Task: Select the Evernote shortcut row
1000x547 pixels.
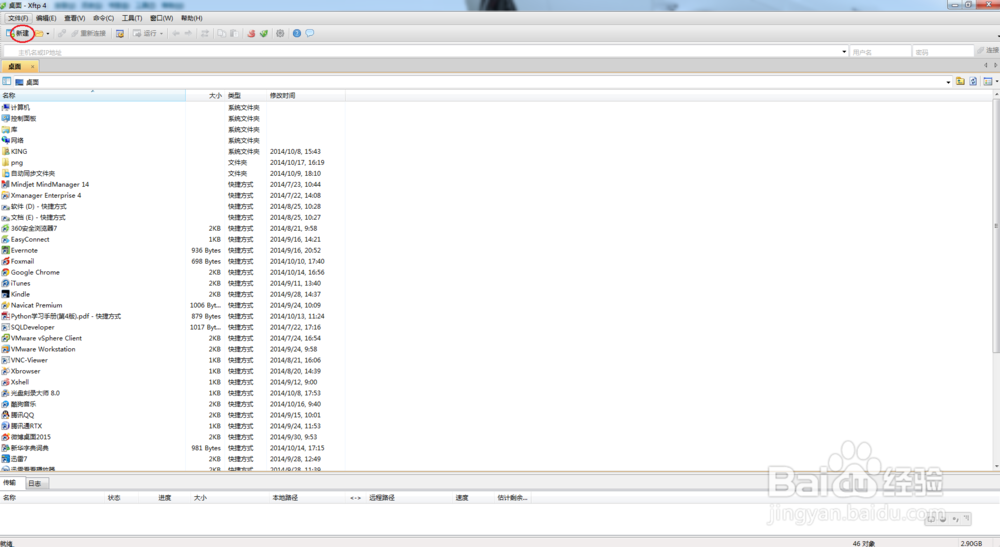Action: click(x=172, y=251)
